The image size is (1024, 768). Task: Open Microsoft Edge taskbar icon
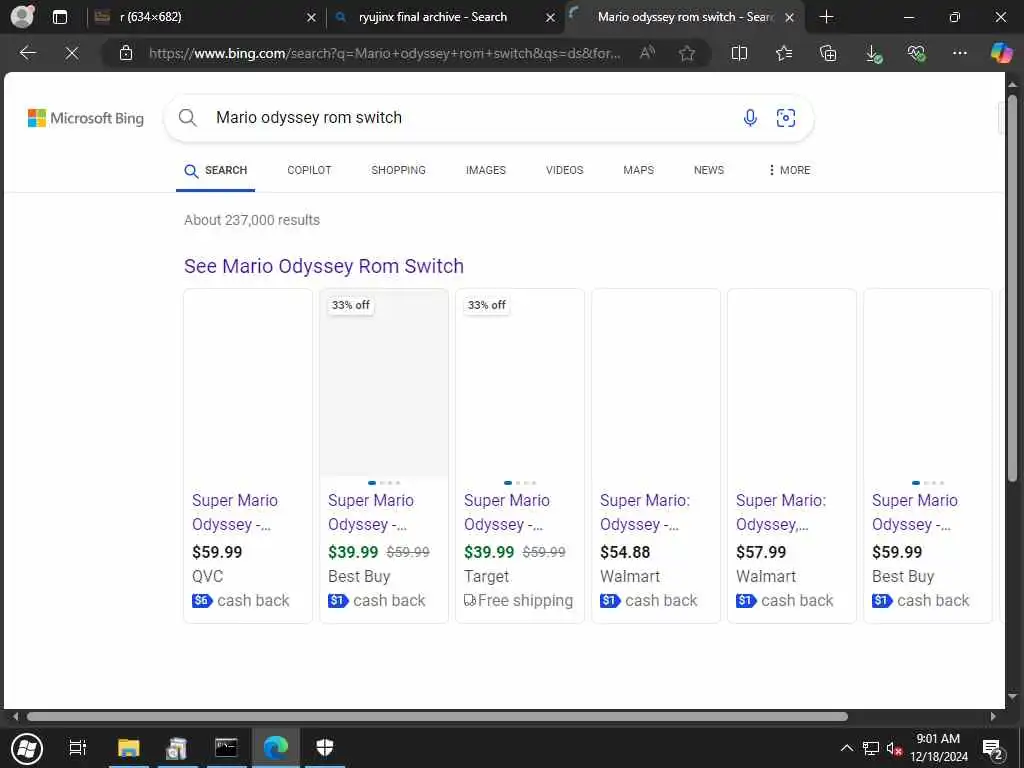coord(276,748)
